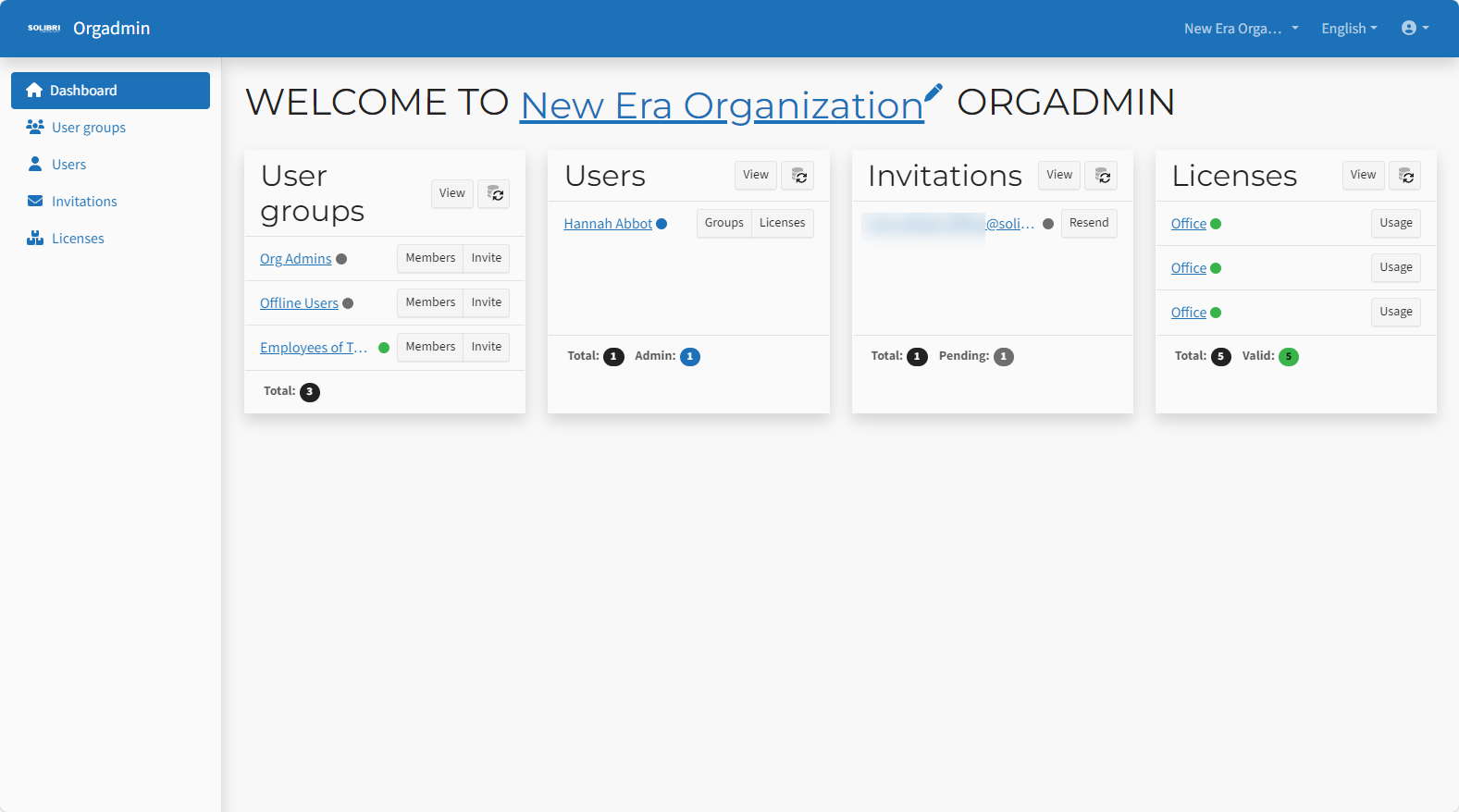Open User groups in sidebar

click(110, 128)
